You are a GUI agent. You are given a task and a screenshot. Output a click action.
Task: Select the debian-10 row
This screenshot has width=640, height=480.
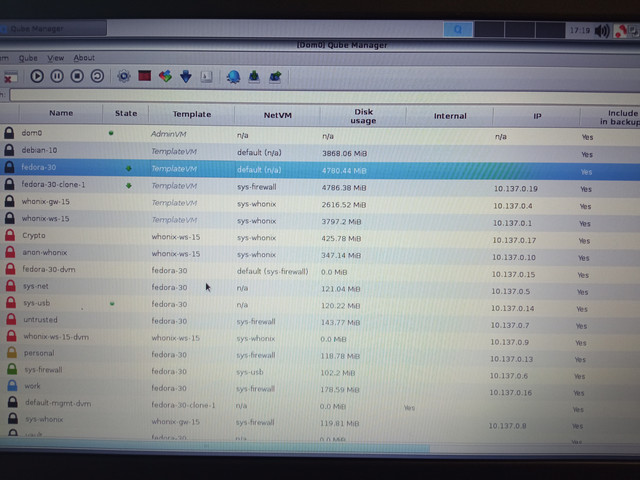point(320,151)
